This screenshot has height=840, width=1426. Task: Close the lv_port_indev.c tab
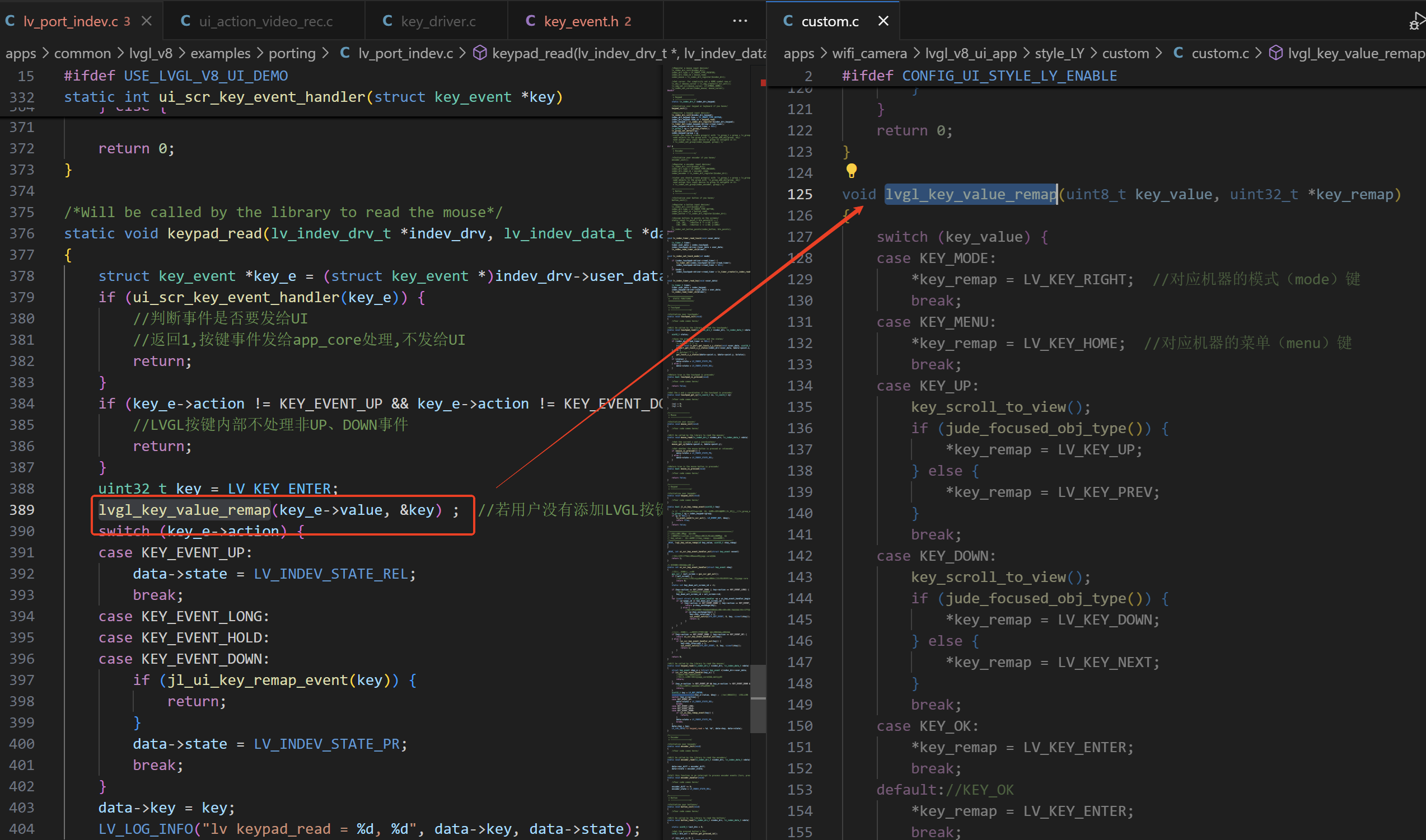[146, 21]
